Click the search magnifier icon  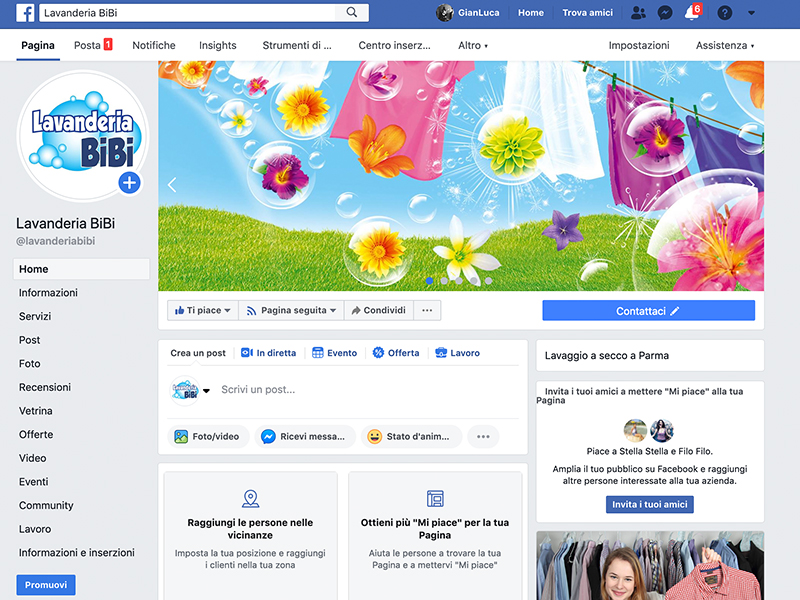tap(352, 12)
